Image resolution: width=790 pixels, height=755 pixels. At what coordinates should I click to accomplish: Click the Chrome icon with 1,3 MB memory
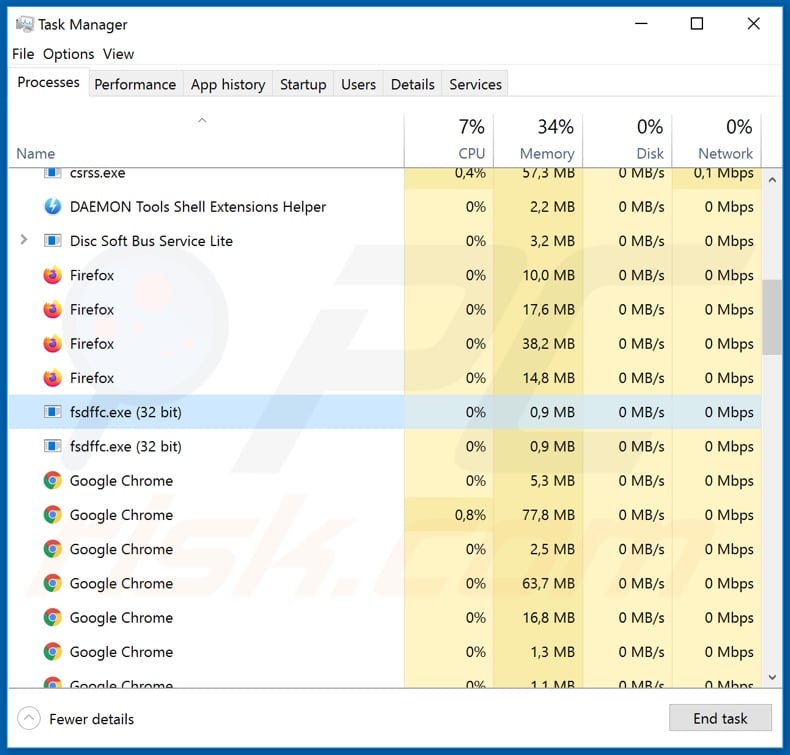tap(52, 652)
